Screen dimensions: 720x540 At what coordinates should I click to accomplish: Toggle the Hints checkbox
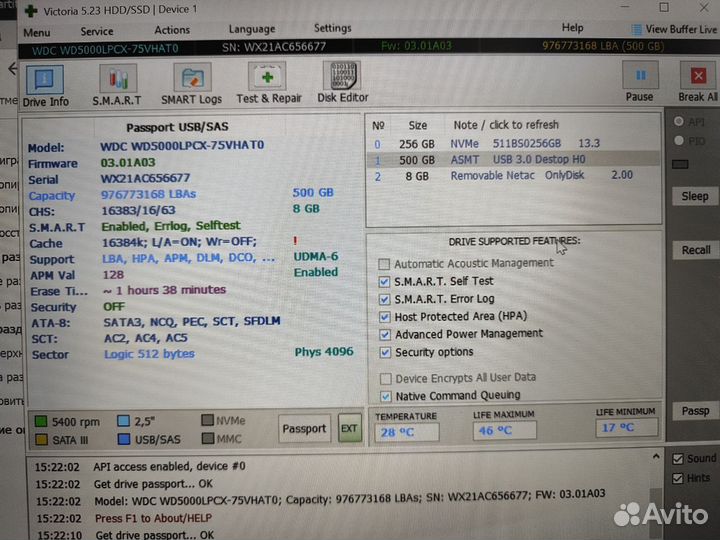681,479
